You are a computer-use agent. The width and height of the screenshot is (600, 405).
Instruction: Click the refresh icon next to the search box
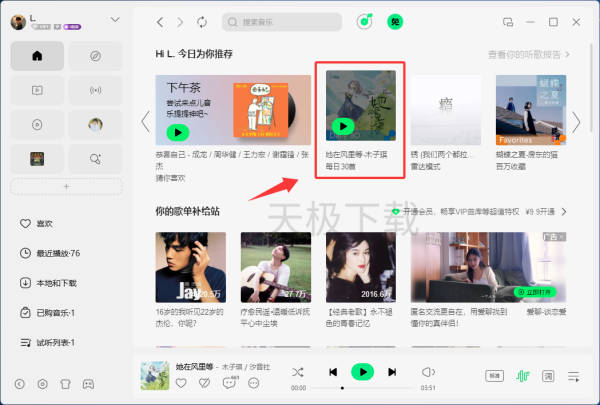(x=203, y=21)
